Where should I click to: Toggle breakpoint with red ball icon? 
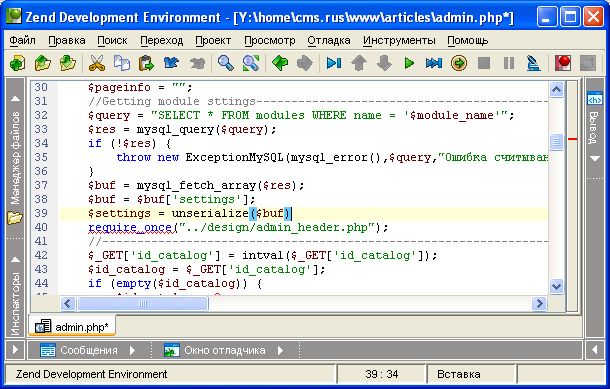[563, 63]
